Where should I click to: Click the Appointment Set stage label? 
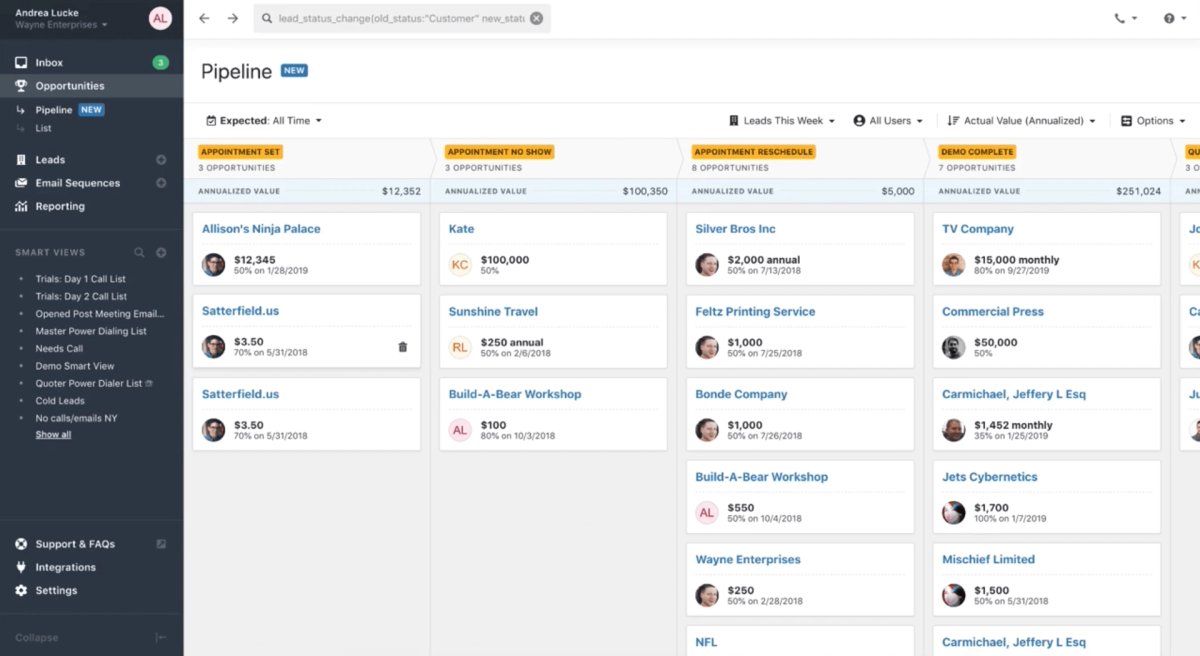[x=240, y=152]
